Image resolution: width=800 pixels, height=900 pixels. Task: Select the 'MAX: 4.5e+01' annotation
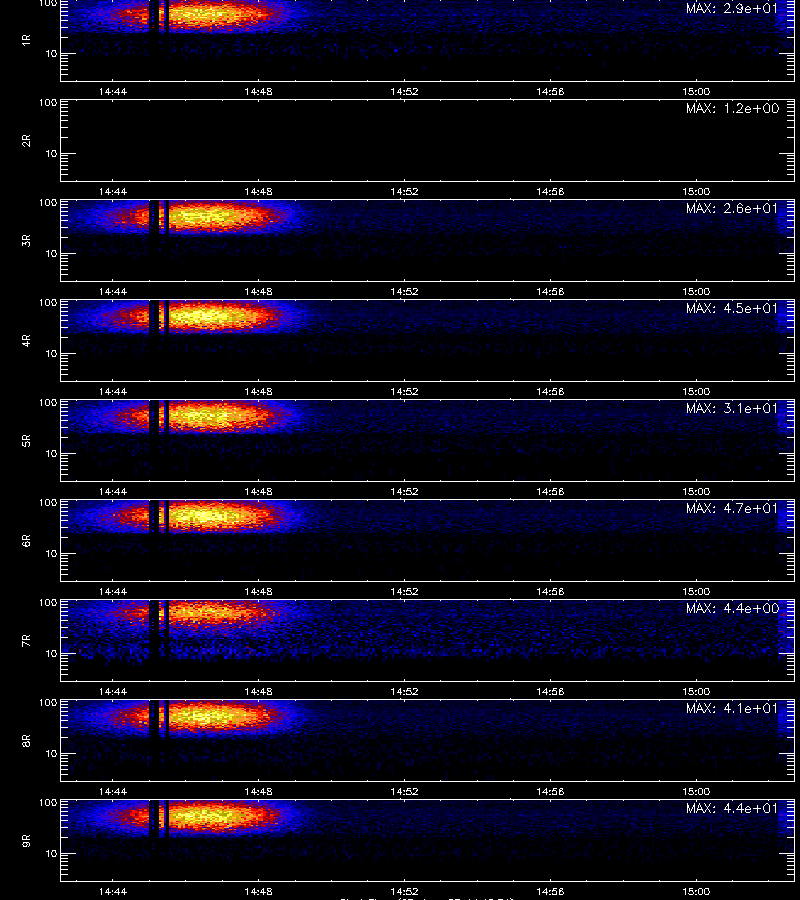(732, 308)
